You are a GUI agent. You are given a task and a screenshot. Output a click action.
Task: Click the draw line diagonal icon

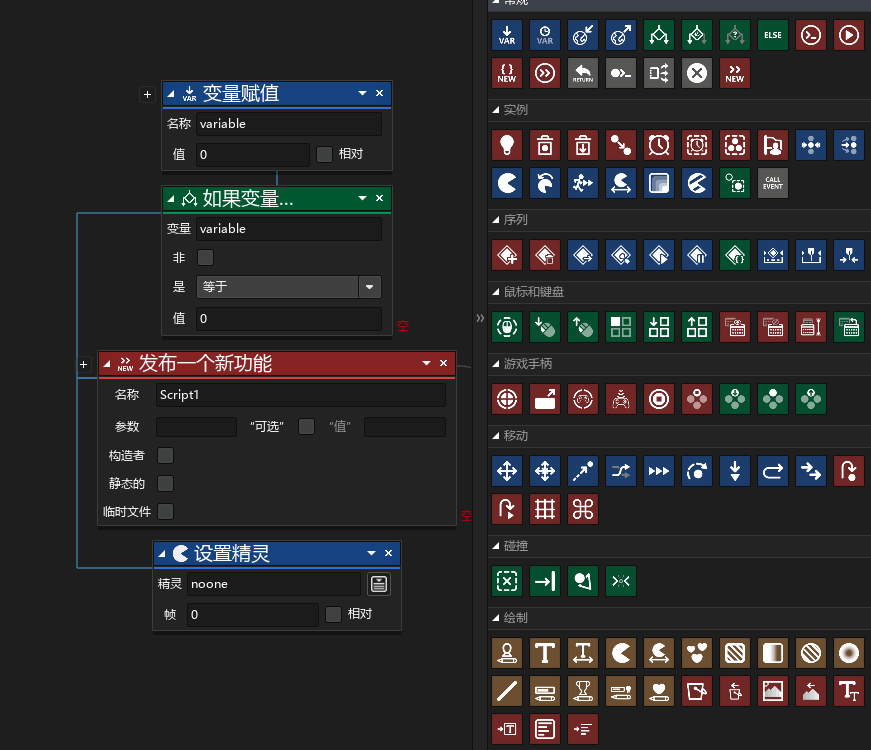(507, 691)
